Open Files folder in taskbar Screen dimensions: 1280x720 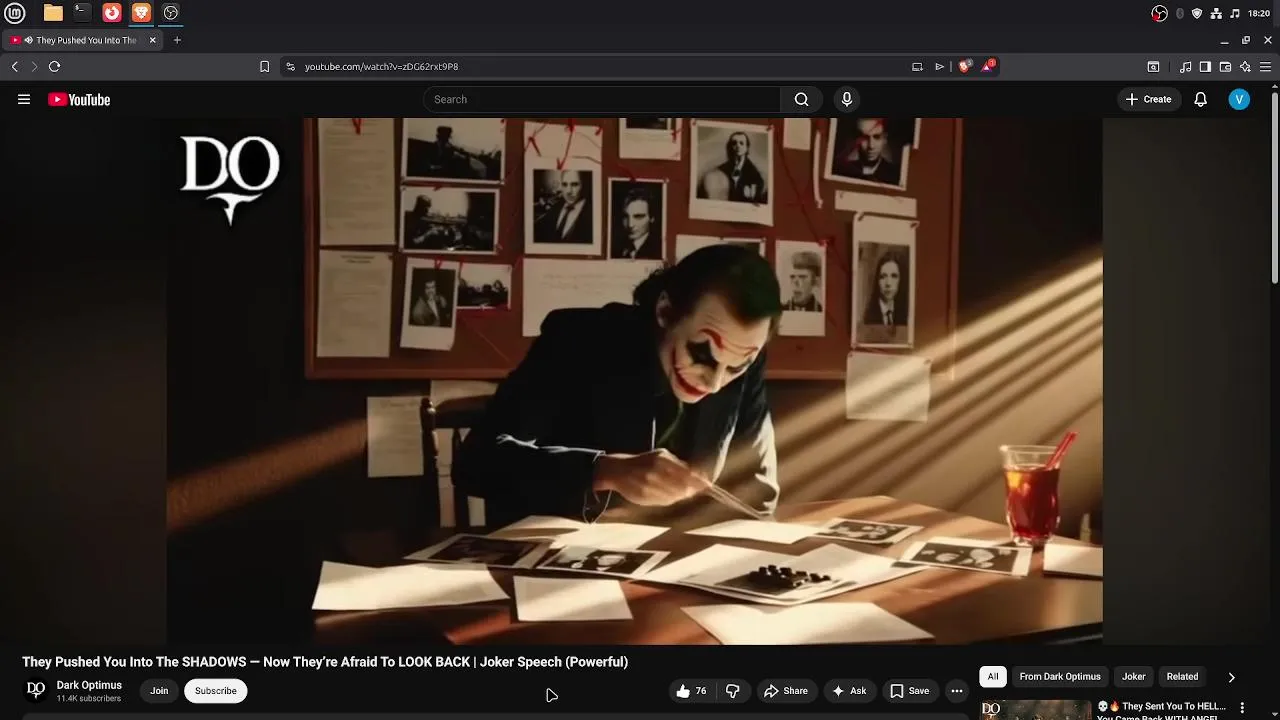[53, 13]
